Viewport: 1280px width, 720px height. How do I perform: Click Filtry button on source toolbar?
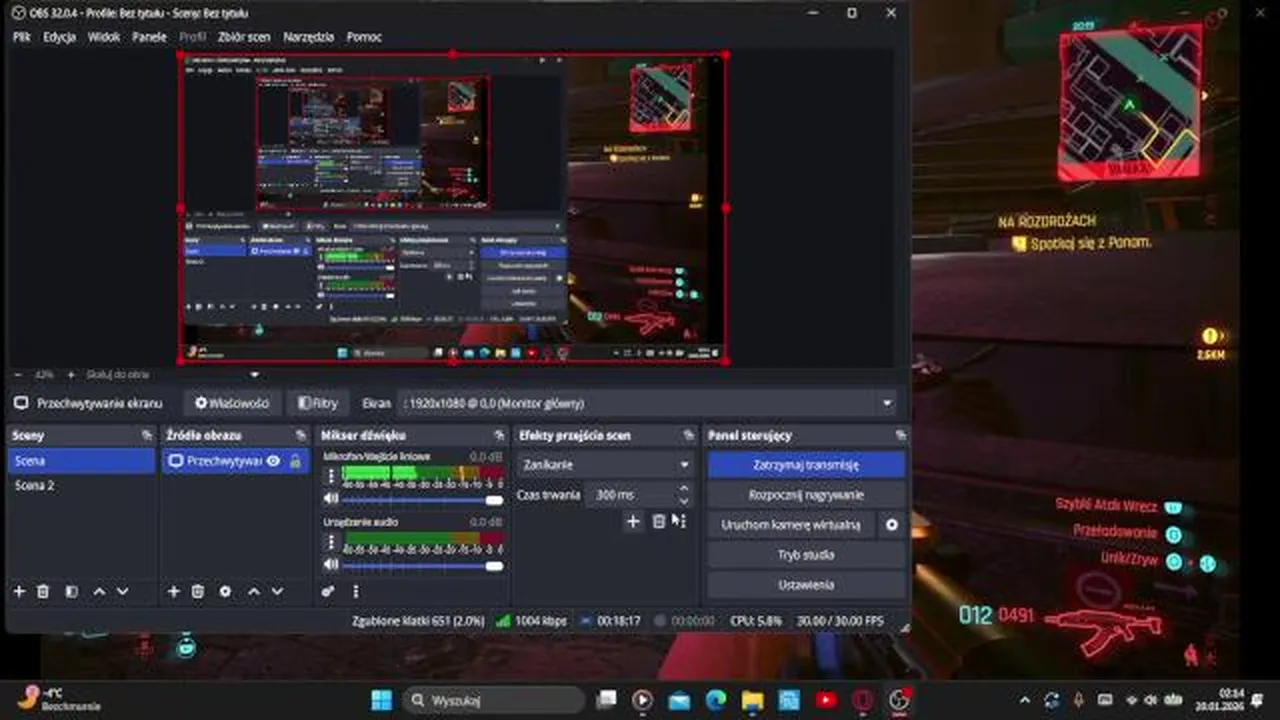[x=317, y=403]
